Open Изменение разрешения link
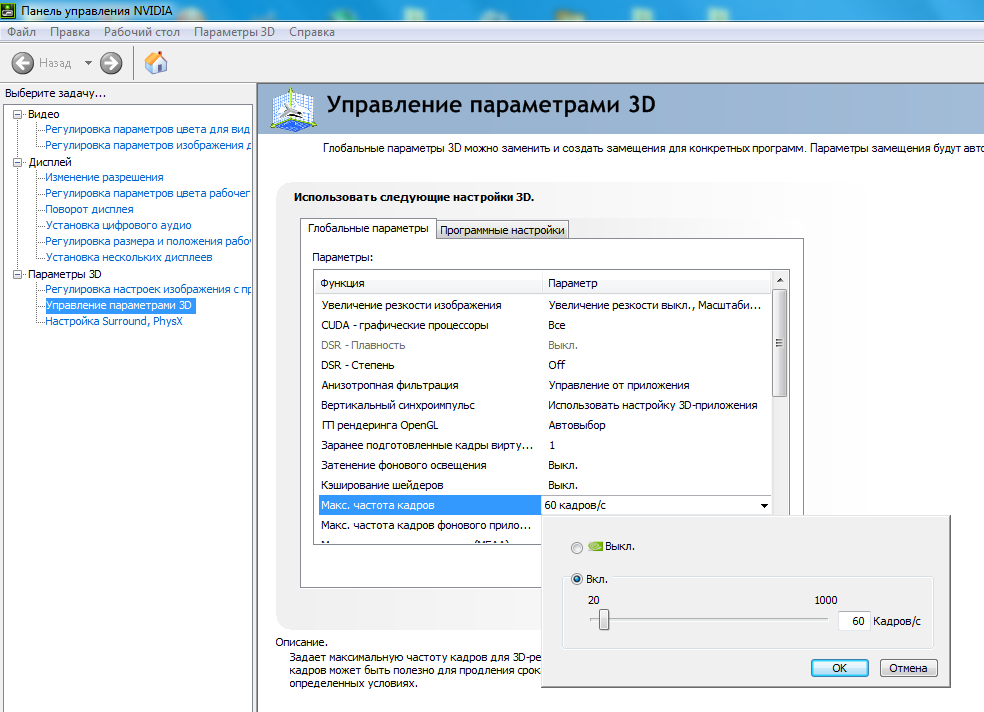Viewport: 984px width, 712px height. tap(104, 178)
